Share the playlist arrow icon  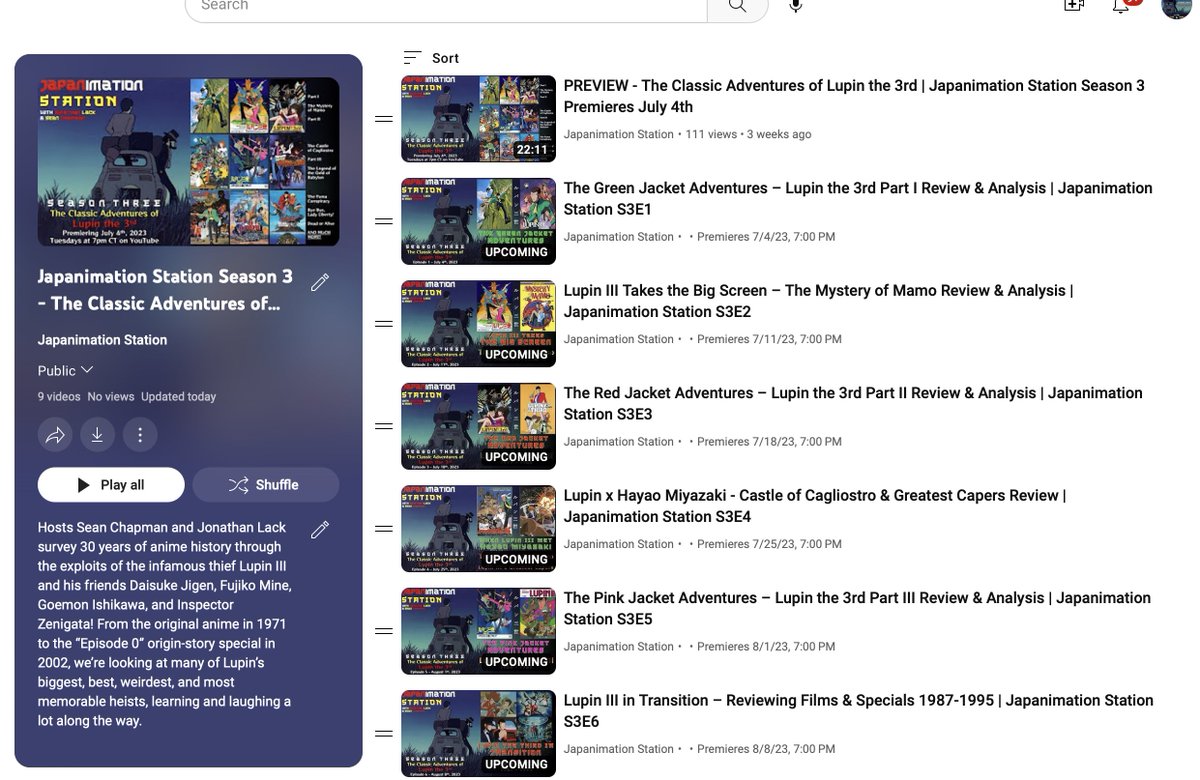click(55, 434)
